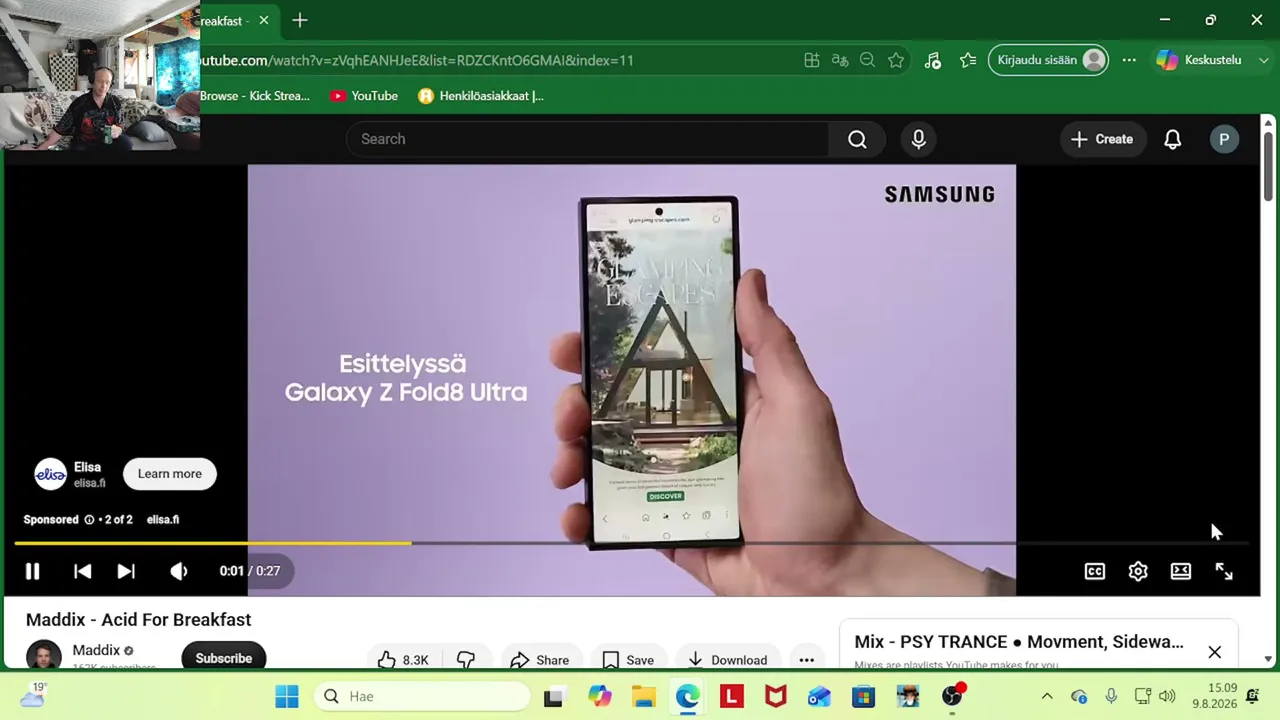Open the split screen icon in address bar

(812, 60)
